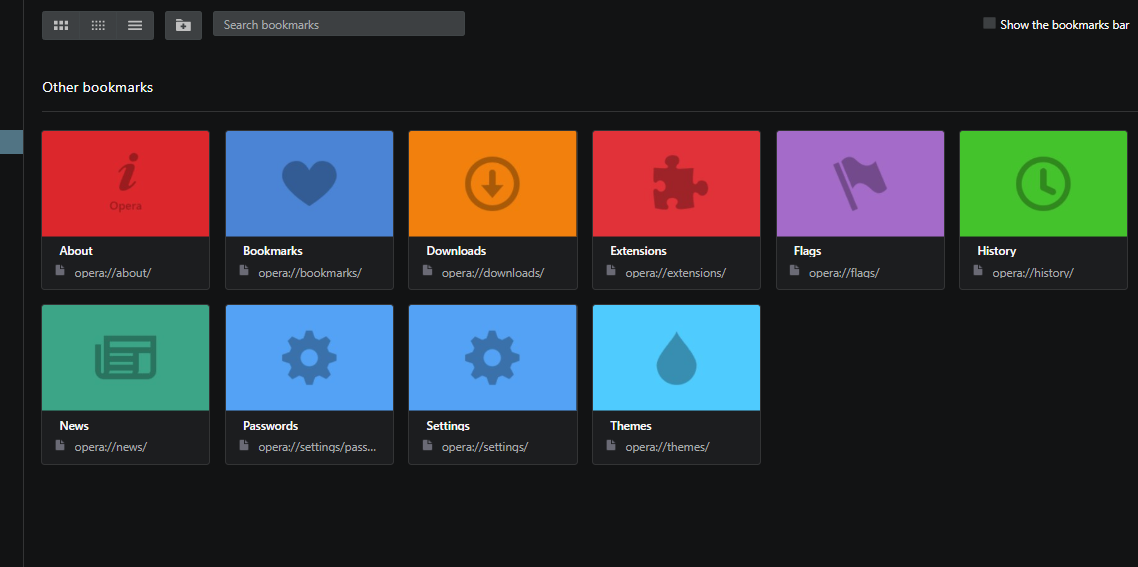The height and width of the screenshot is (567, 1138).
Task: Click the History clock icon tile
Action: (x=1043, y=184)
